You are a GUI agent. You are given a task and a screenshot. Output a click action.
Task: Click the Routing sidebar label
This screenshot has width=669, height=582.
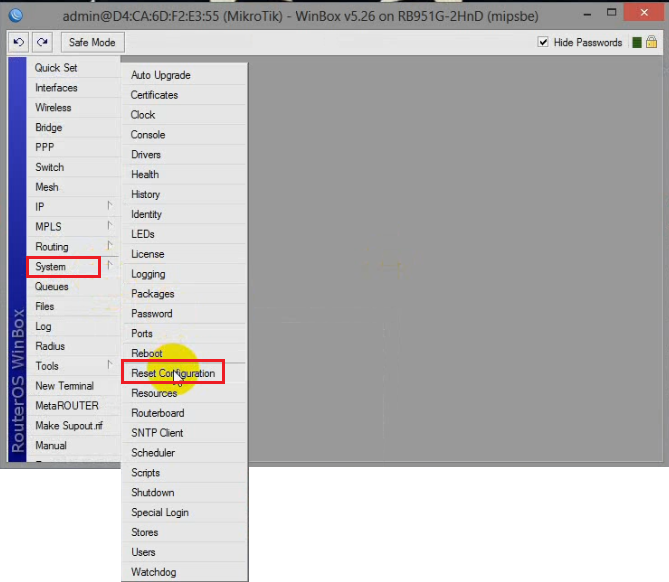(x=52, y=247)
